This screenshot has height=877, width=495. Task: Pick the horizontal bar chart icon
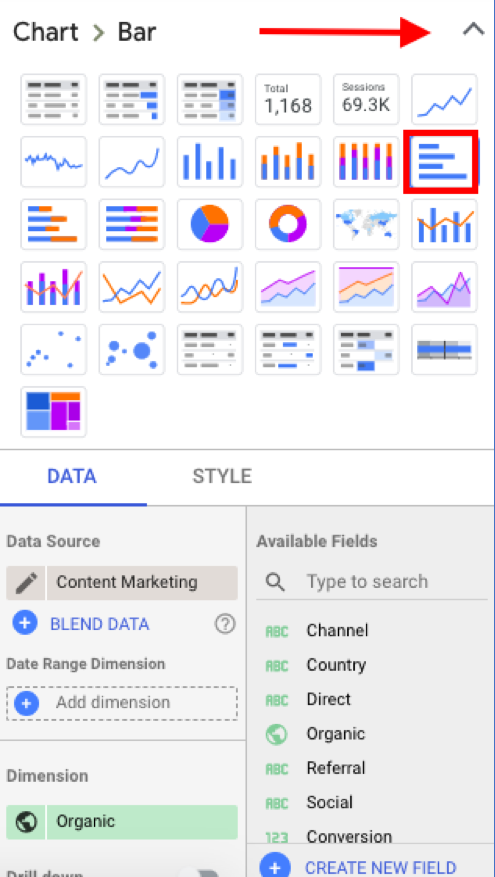coord(441,162)
